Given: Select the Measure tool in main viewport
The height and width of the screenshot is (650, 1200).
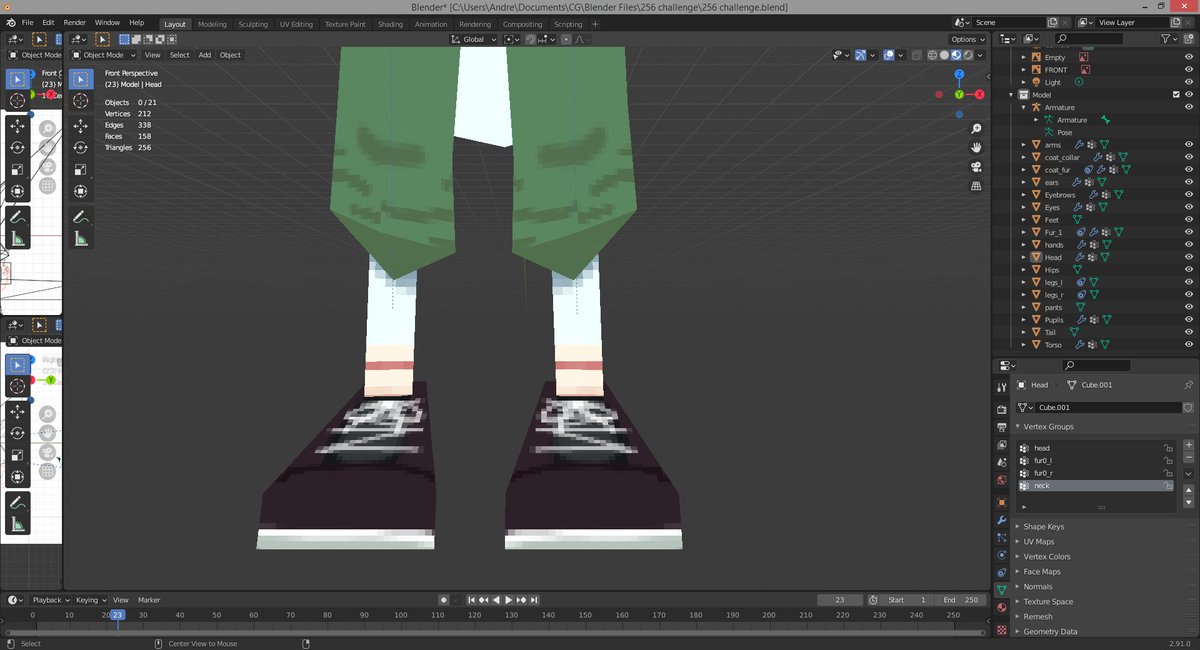Looking at the screenshot, I should [x=81, y=238].
